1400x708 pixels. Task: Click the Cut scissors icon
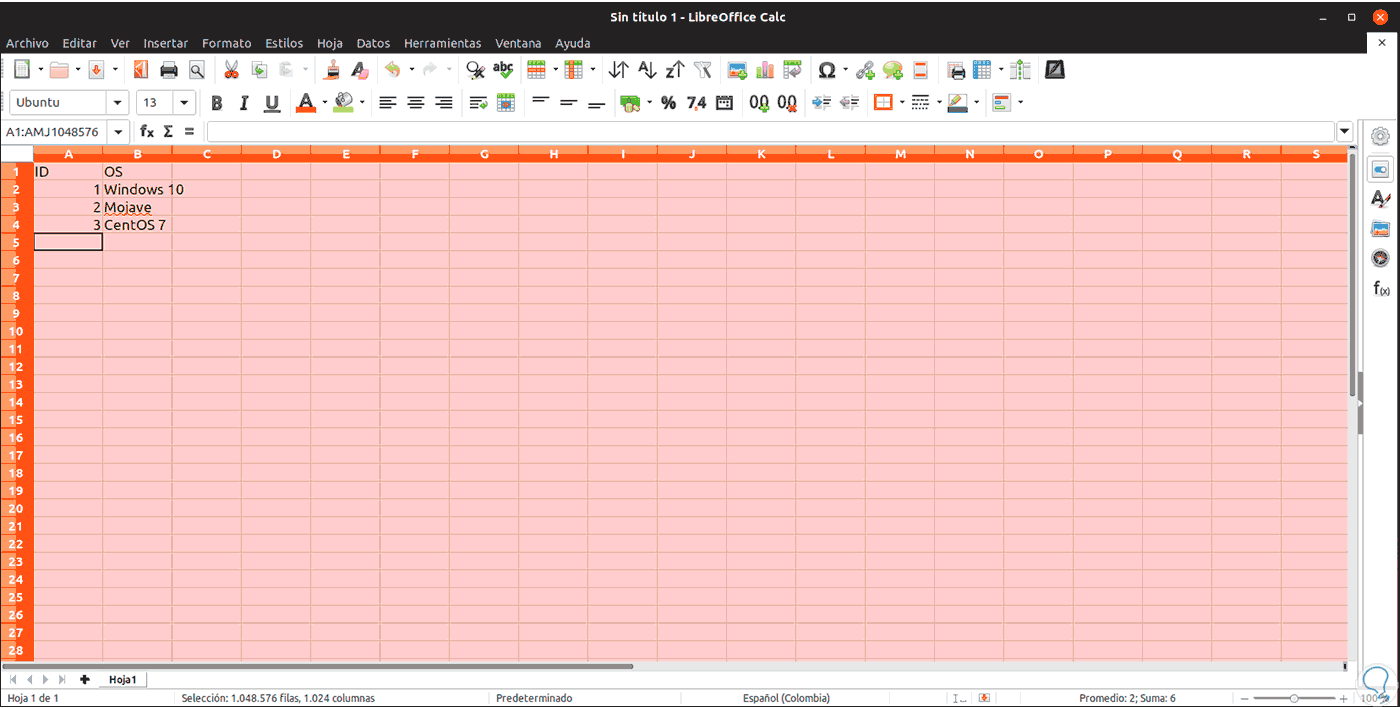pos(231,70)
